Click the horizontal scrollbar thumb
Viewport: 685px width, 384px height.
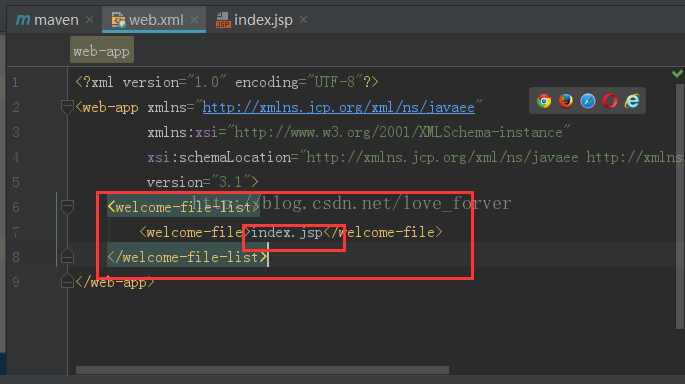[x=262, y=370]
